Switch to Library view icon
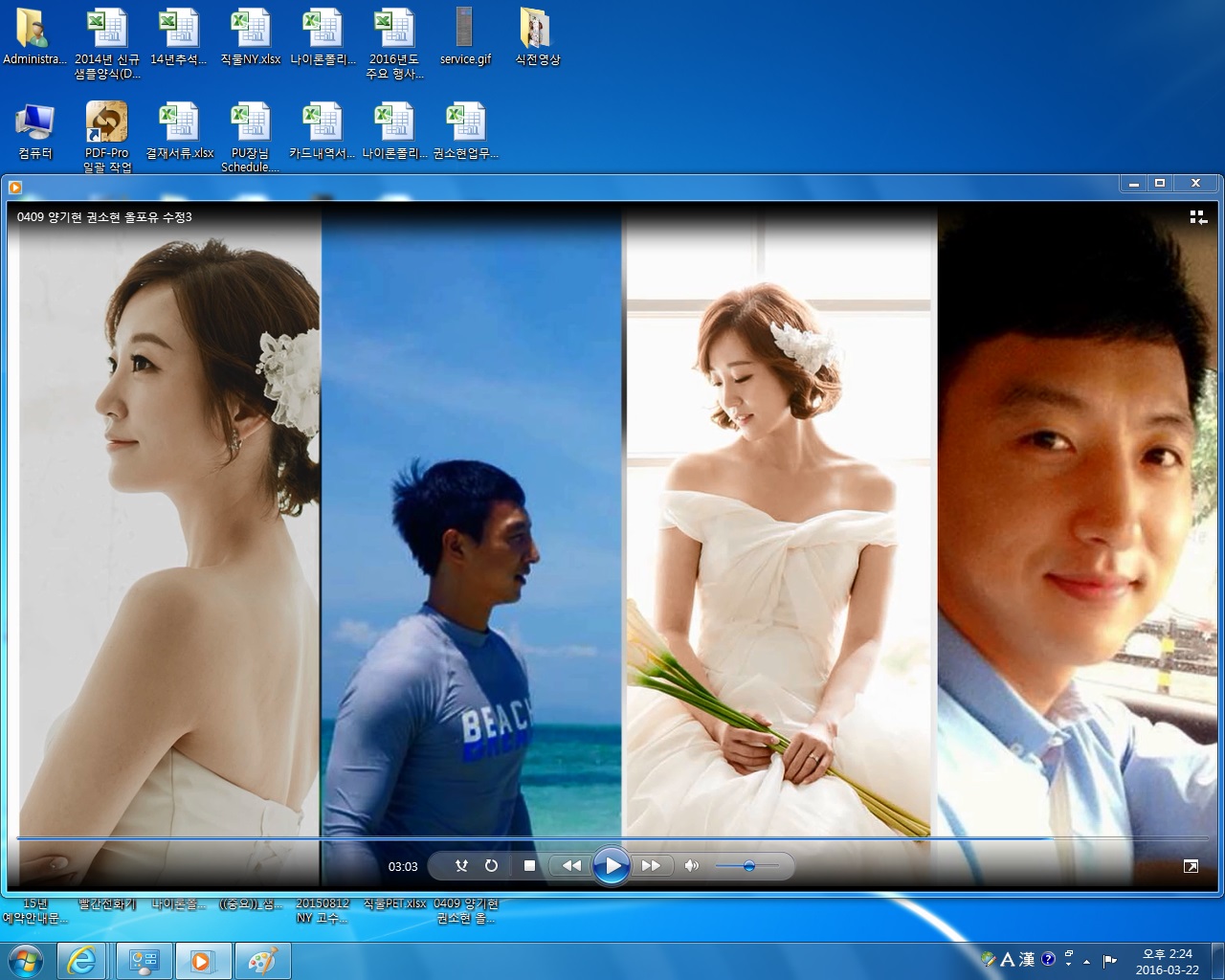 [1198, 217]
